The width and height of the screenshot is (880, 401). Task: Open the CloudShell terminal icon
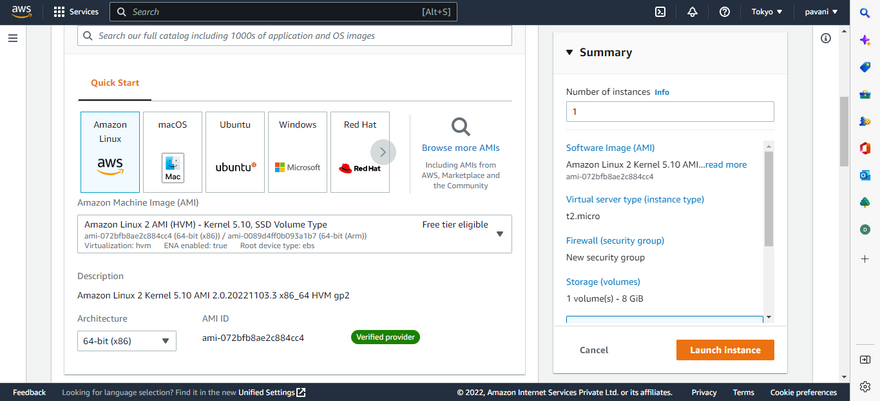click(x=660, y=12)
